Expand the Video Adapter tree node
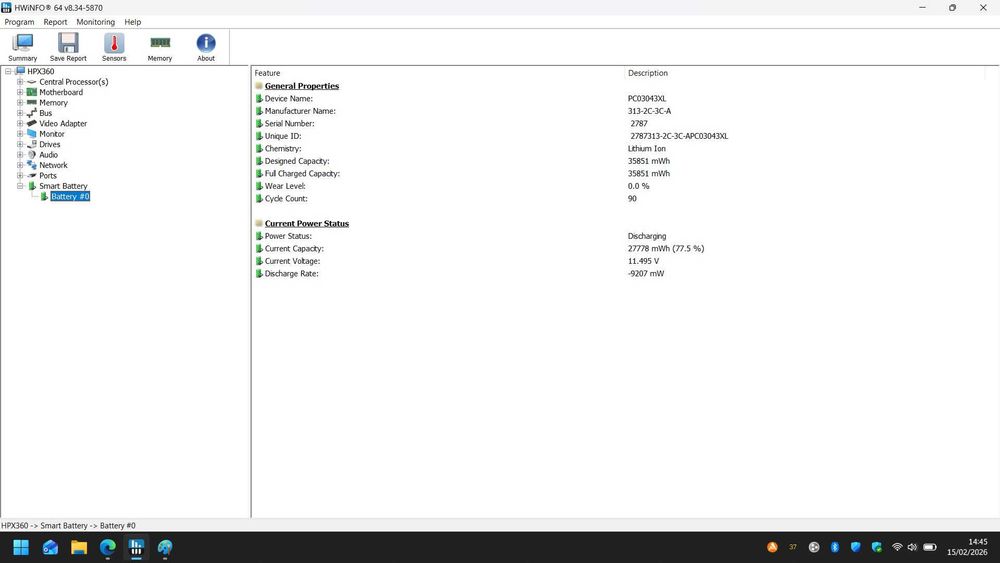The image size is (1000, 563). (x=20, y=123)
